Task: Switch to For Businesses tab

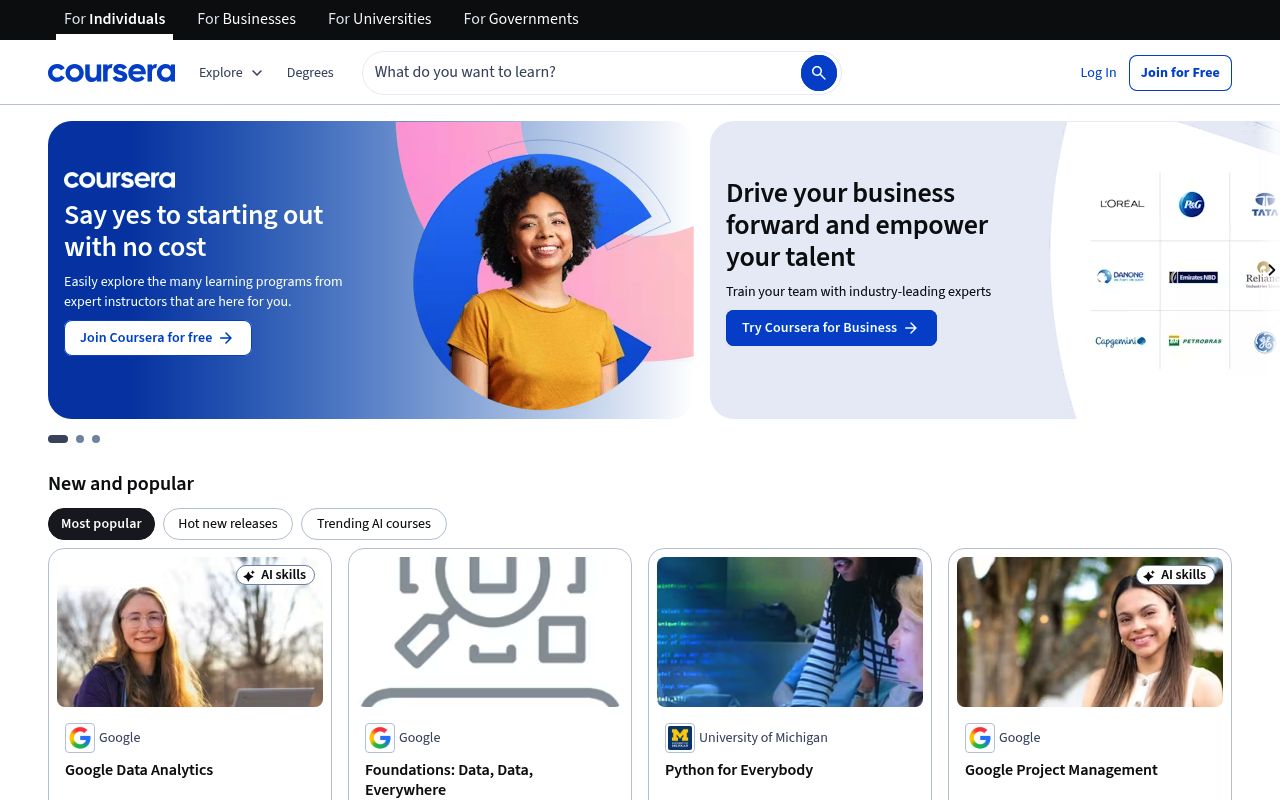Action: (246, 19)
